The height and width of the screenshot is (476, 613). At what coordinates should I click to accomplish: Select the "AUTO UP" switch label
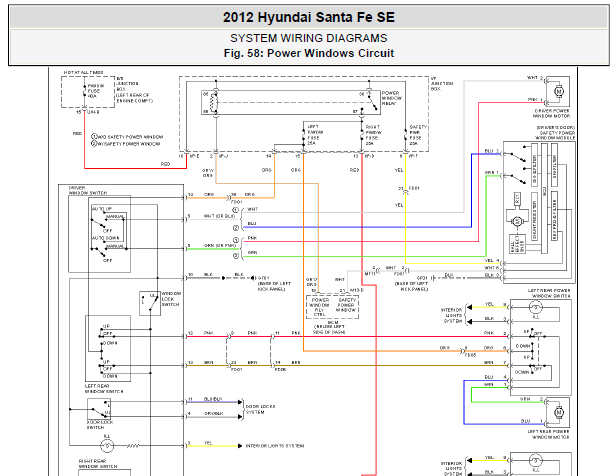coord(102,209)
